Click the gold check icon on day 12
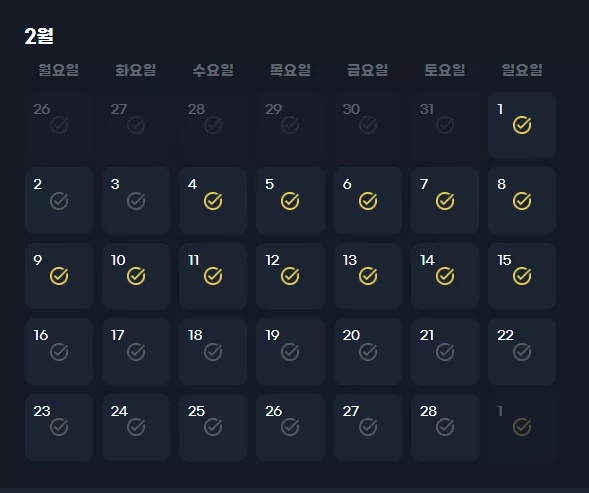The image size is (589, 493). coord(290,276)
